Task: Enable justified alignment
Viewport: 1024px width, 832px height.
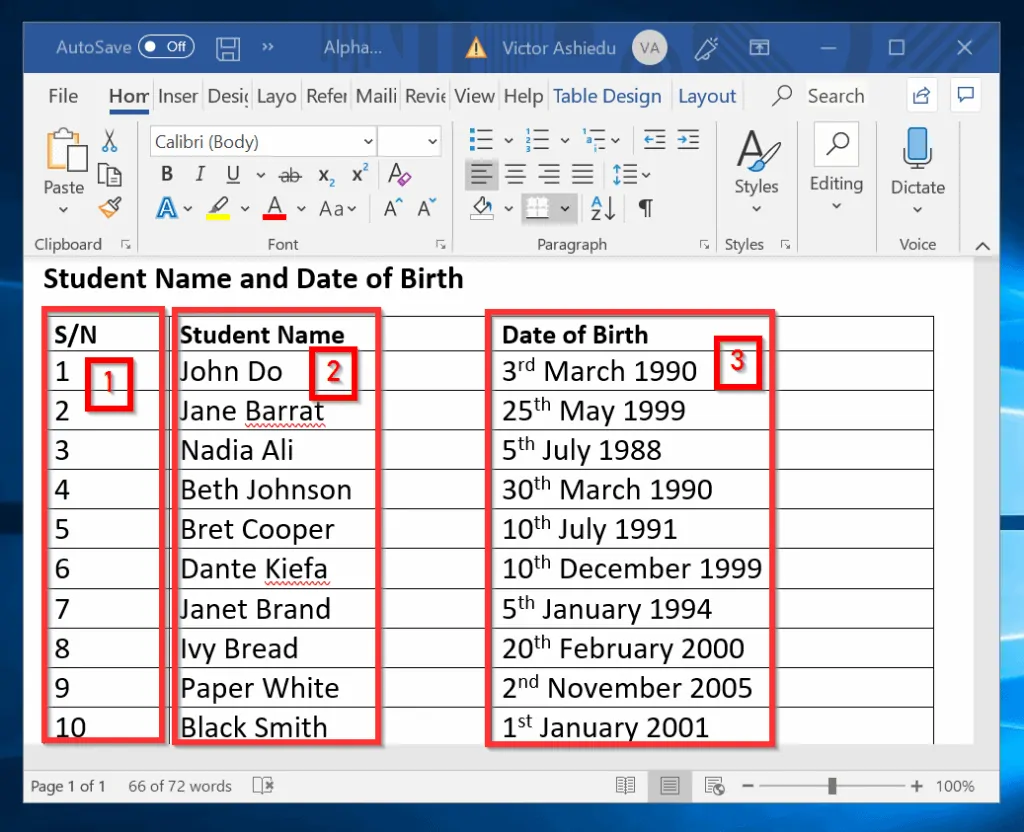Action: (x=583, y=173)
